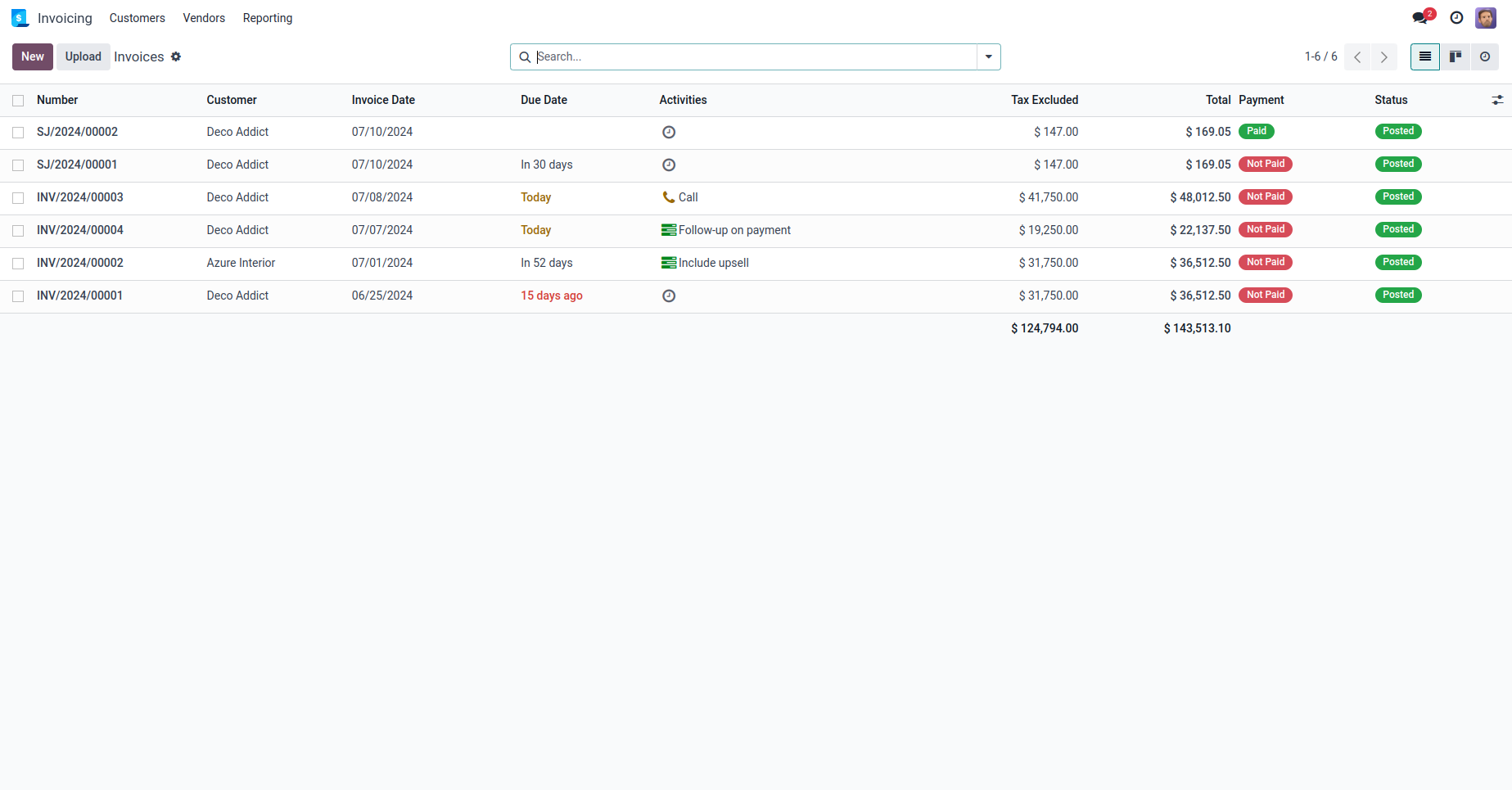Click the Invoicing app logo icon

(x=20, y=18)
